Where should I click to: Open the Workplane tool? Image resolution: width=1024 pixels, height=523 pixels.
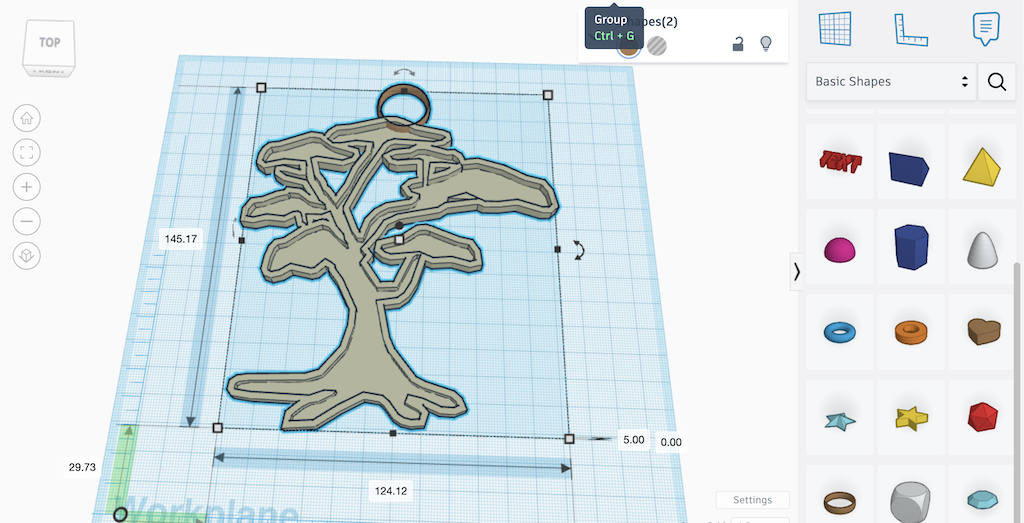(x=835, y=28)
